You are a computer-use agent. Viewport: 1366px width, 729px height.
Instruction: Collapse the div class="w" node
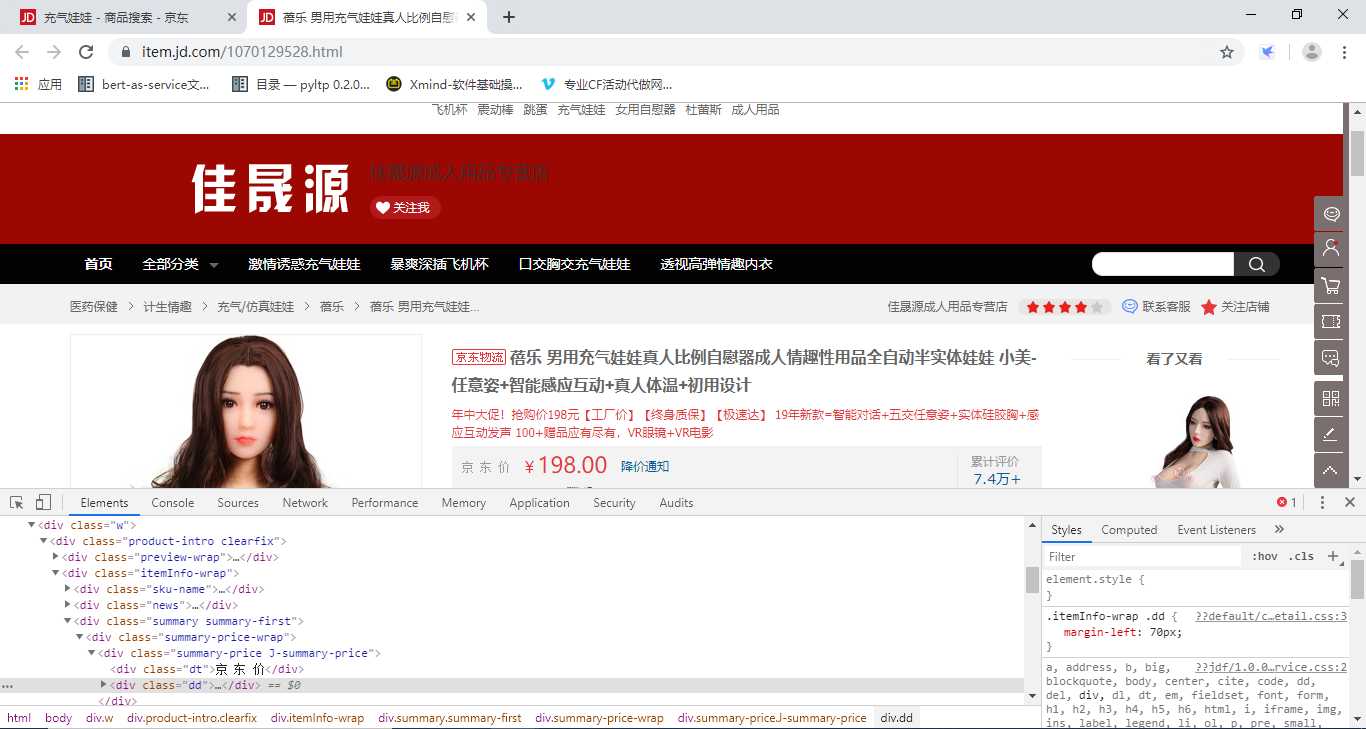[x=32, y=525]
